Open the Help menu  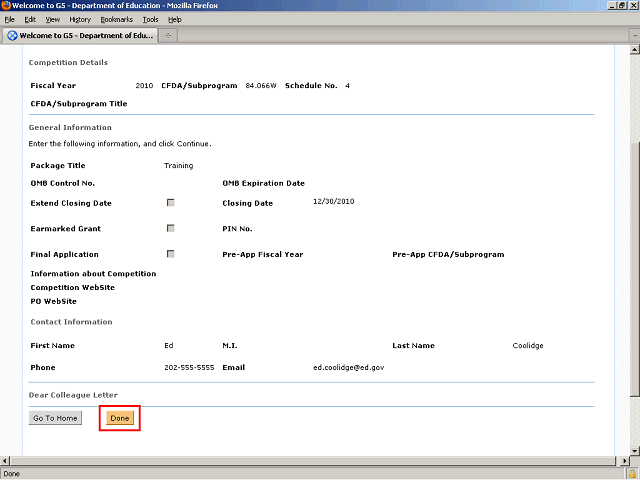pyautogui.click(x=175, y=19)
